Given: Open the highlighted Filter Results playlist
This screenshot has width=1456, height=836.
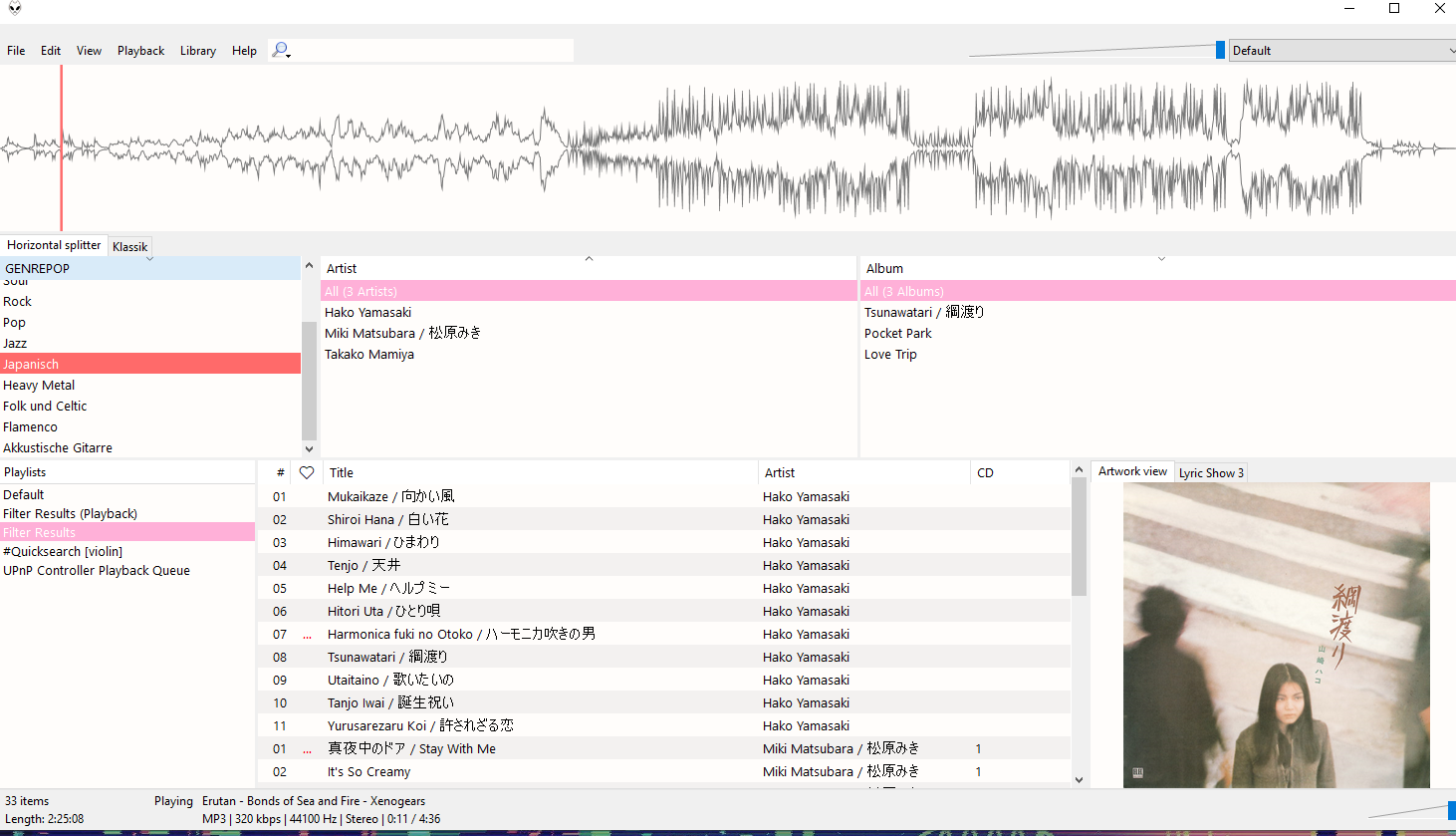Looking at the screenshot, I should click(127, 532).
